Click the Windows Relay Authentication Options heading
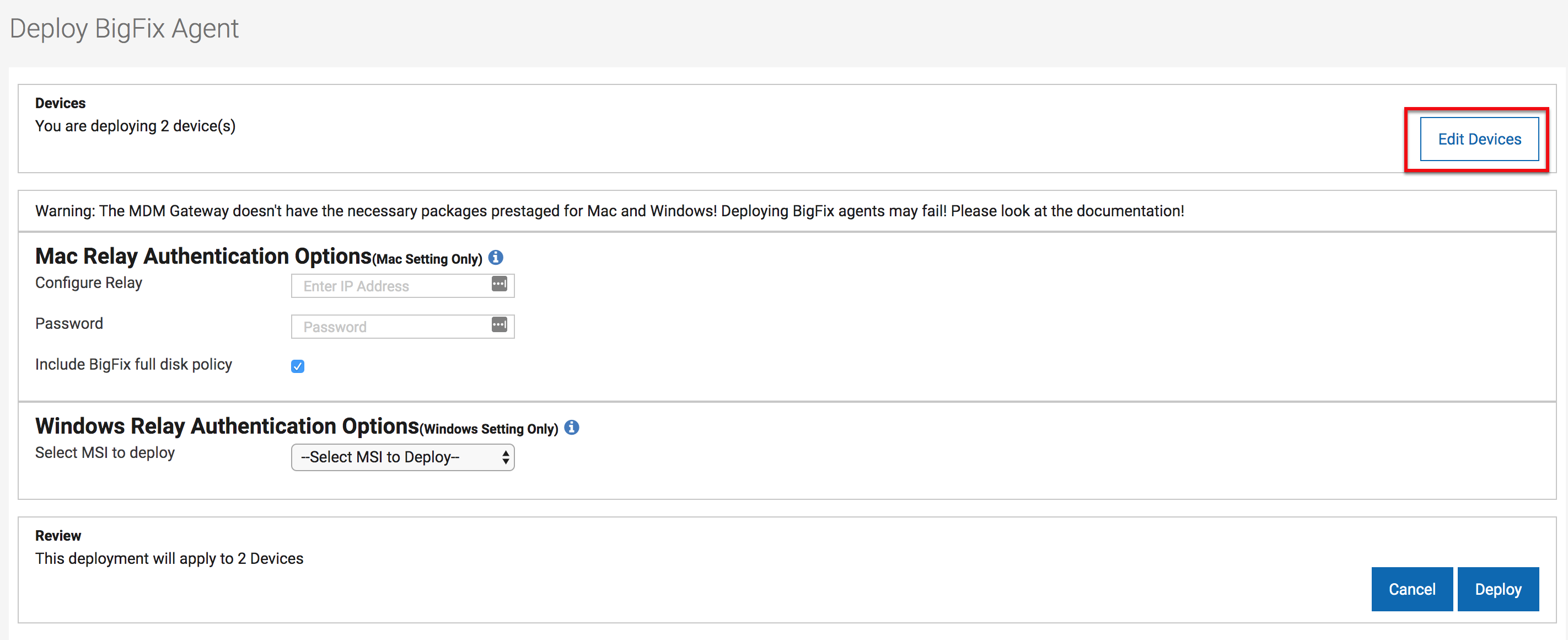Screen dimensions: 1568x640 click(x=227, y=426)
